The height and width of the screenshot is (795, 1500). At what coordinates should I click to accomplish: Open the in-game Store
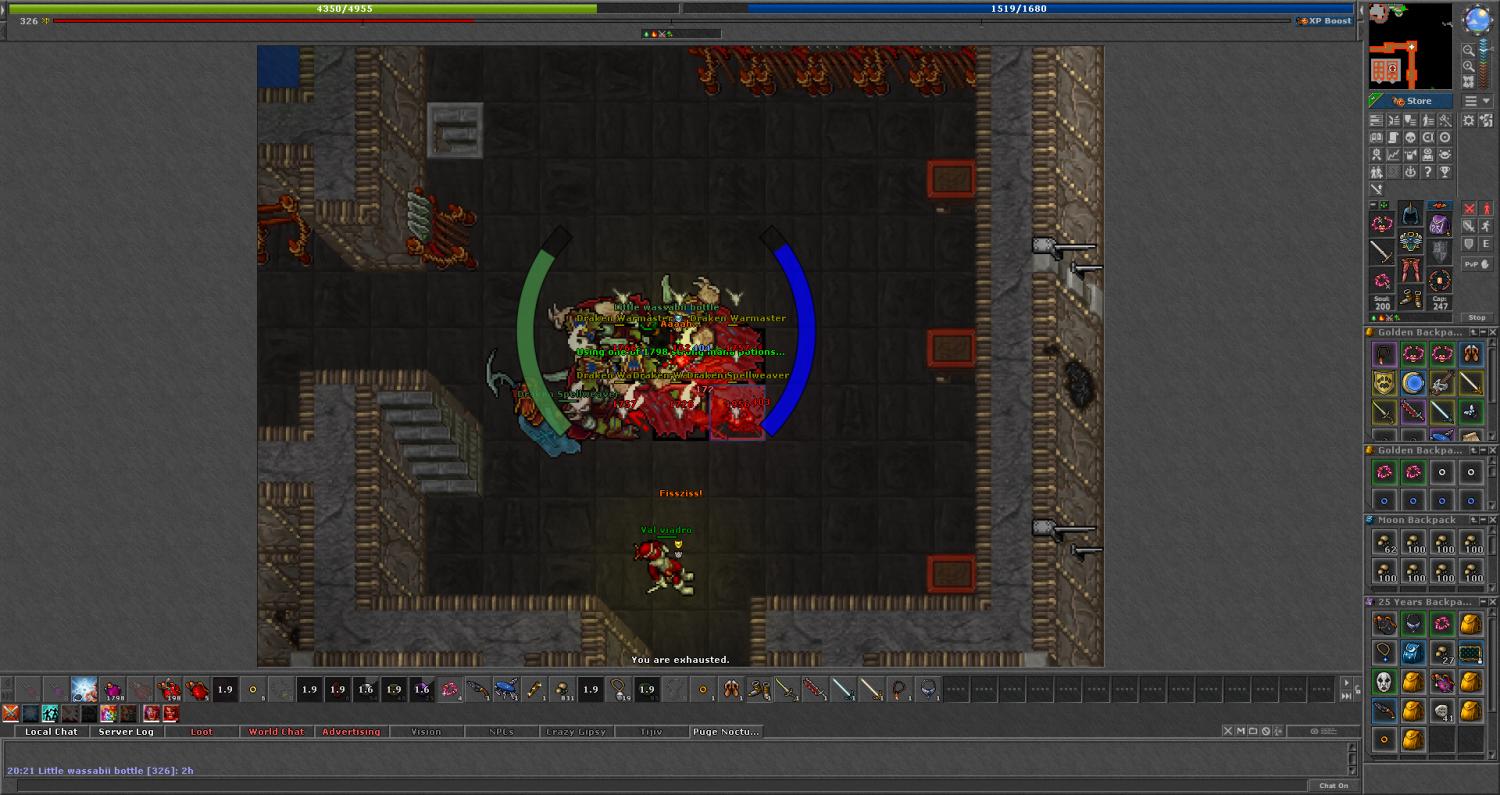[x=1411, y=101]
